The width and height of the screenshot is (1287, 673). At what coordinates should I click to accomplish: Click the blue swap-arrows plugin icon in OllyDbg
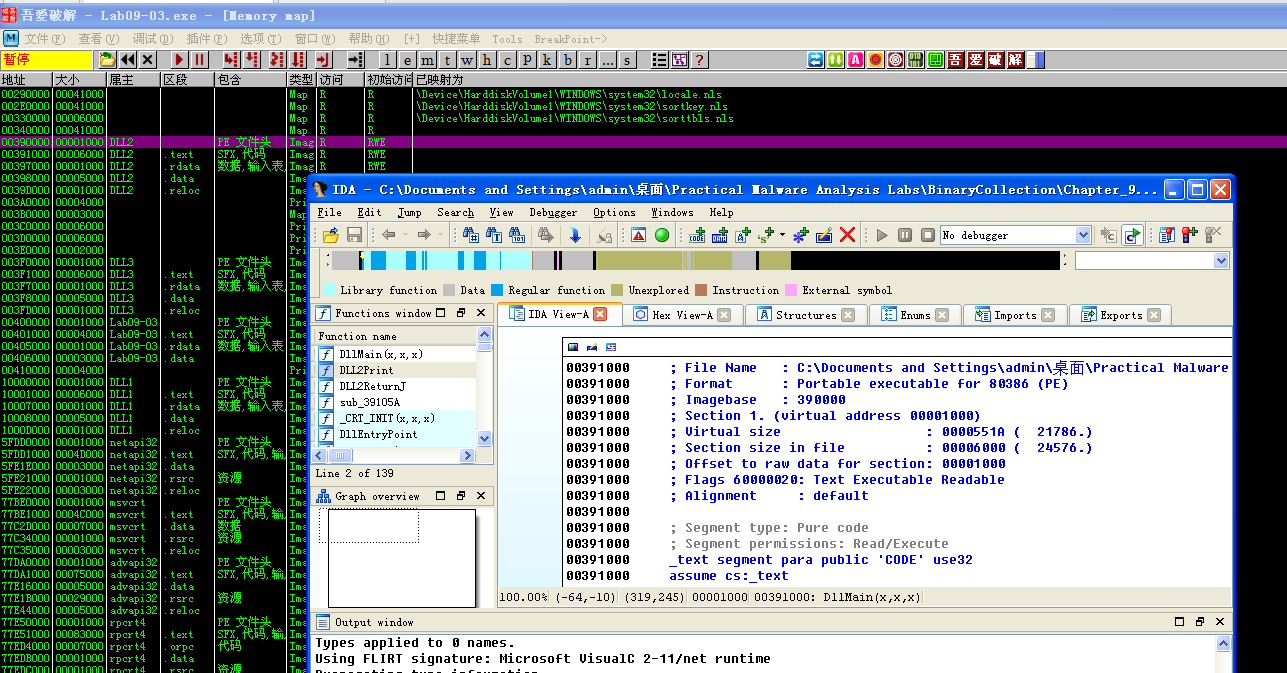(816, 60)
